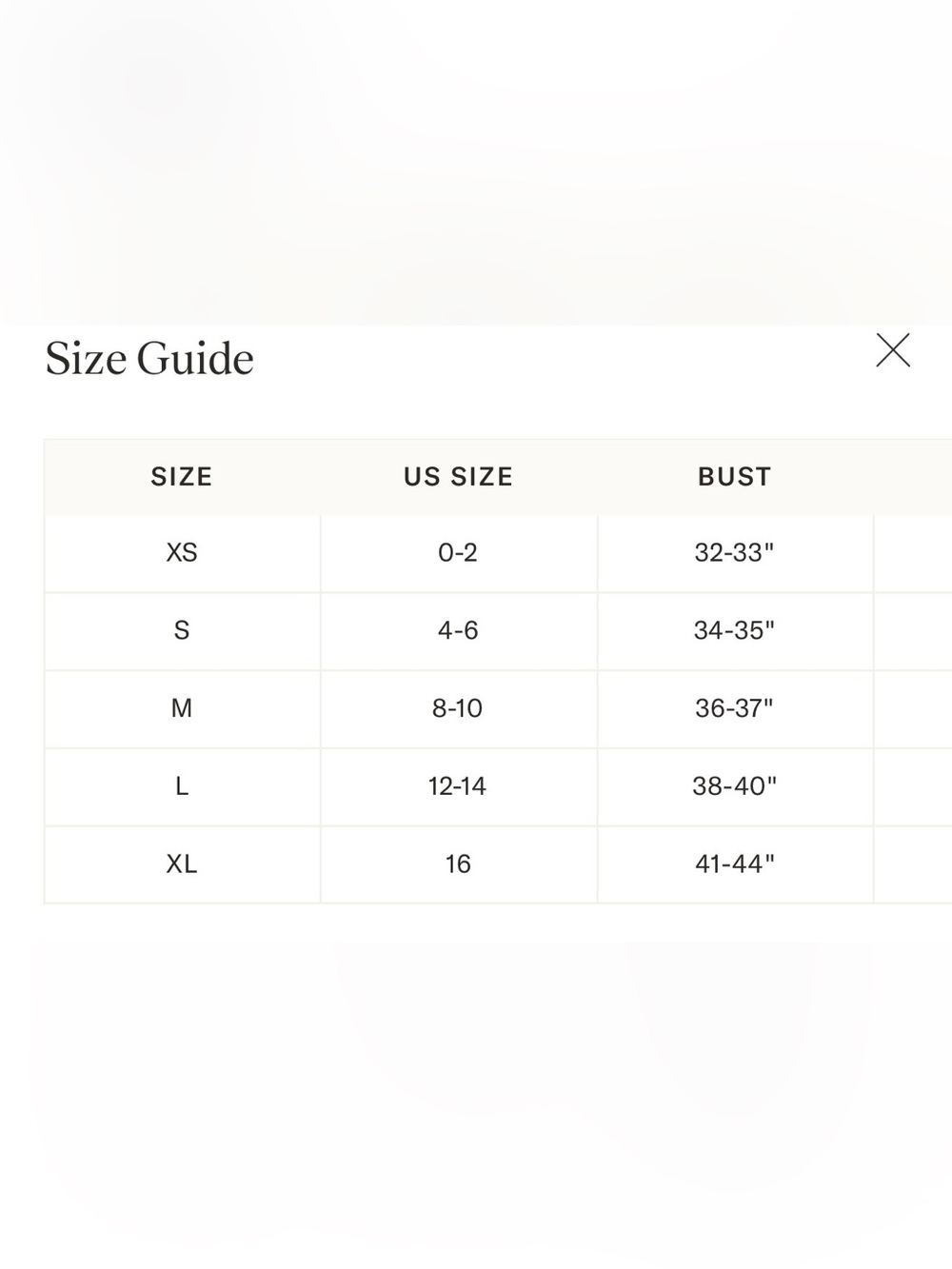
Task: Select the S size cell
Action: pyautogui.click(x=182, y=631)
